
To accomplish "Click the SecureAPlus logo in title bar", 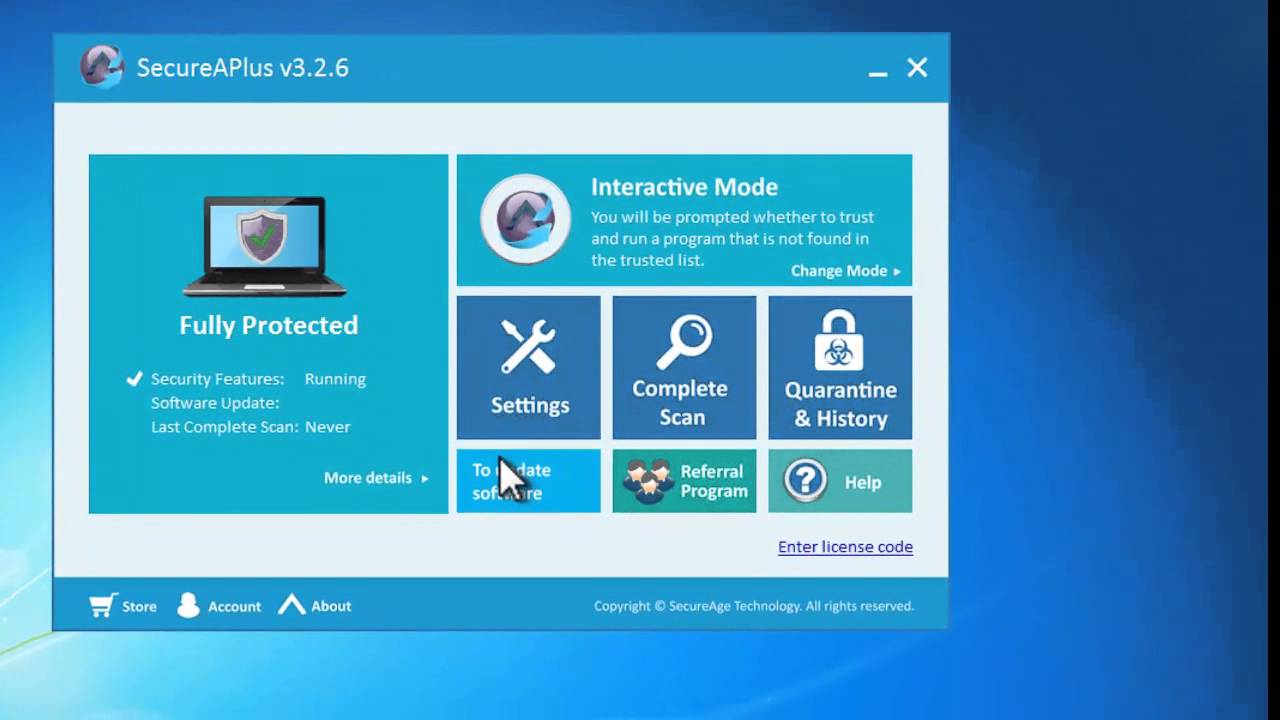I will 101,67.
